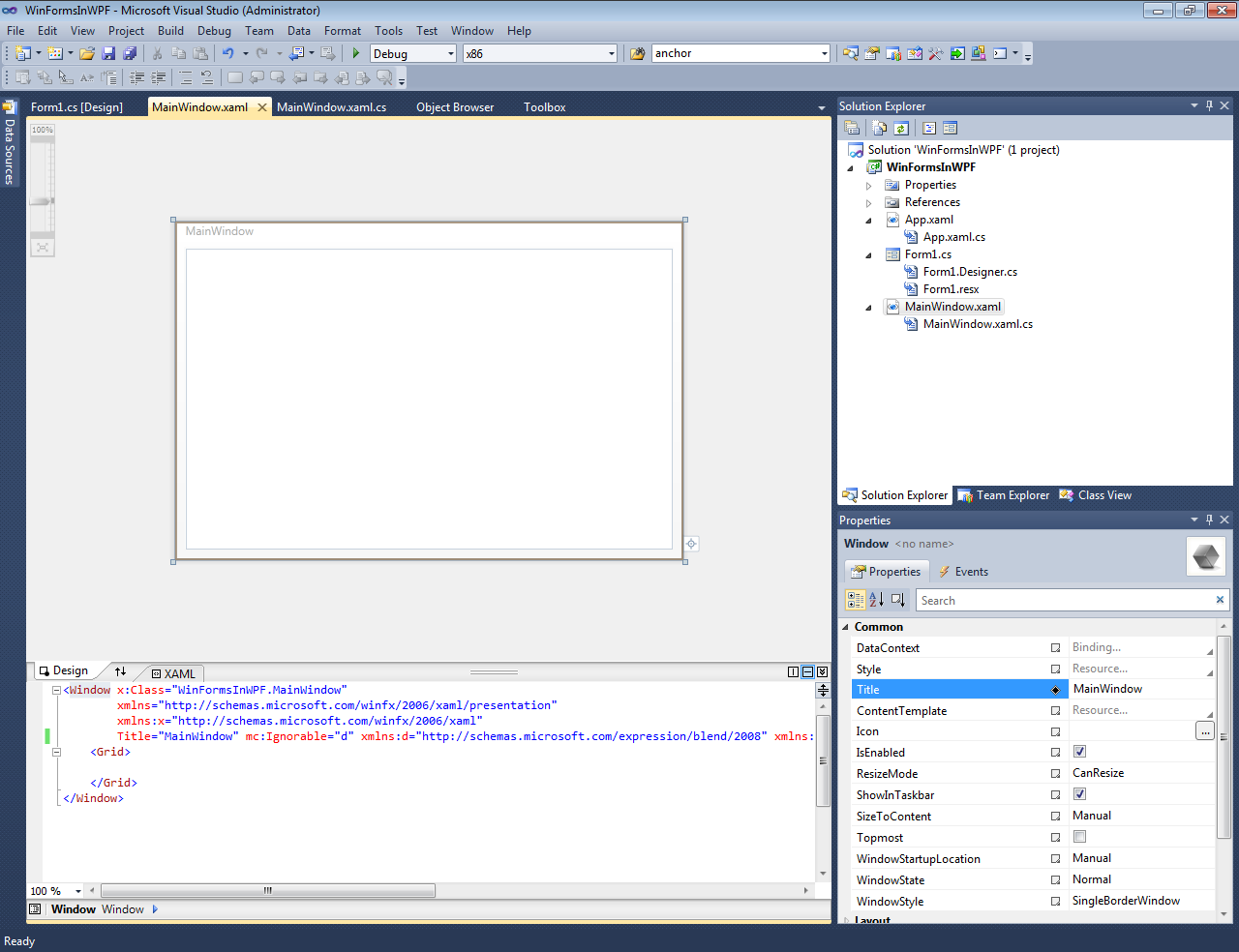The width and height of the screenshot is (1239, 952).
Task: Uncheck the IsEnabled property checkbox
Action: pos(1079,752)
